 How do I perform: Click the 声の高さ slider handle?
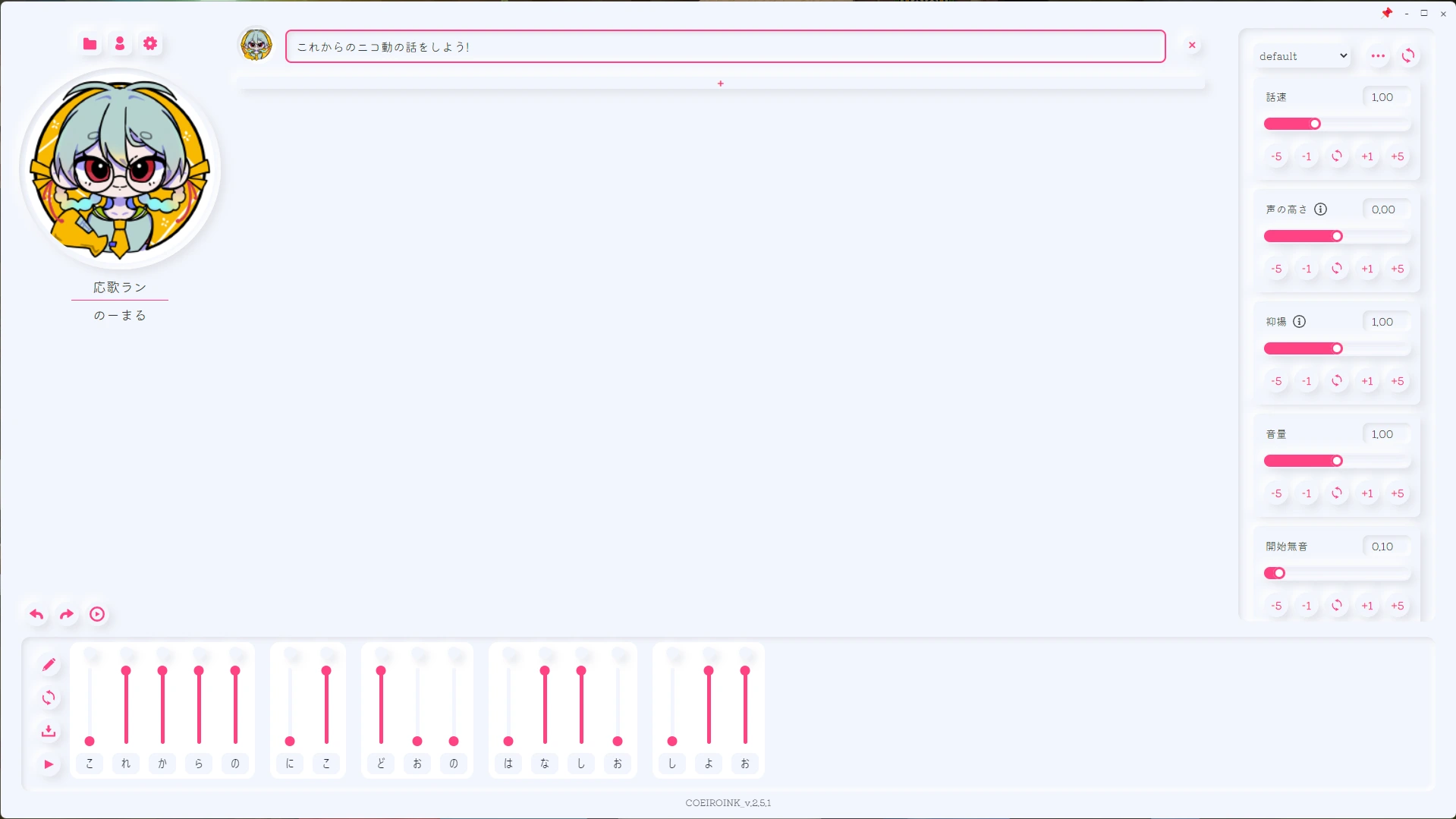[1337, 236]
